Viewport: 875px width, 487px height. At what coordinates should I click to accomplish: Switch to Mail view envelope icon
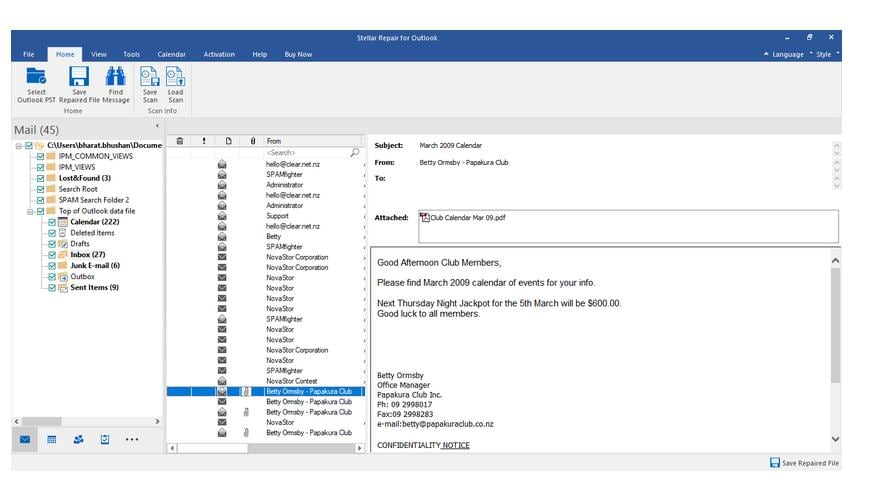25,440
